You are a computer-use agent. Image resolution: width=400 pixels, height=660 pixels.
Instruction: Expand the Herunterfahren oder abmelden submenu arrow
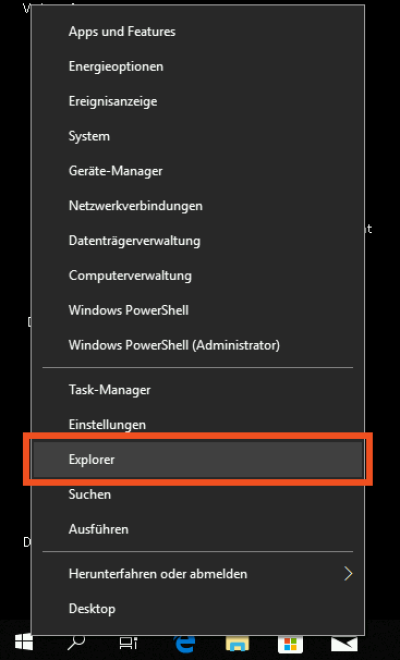348,573
